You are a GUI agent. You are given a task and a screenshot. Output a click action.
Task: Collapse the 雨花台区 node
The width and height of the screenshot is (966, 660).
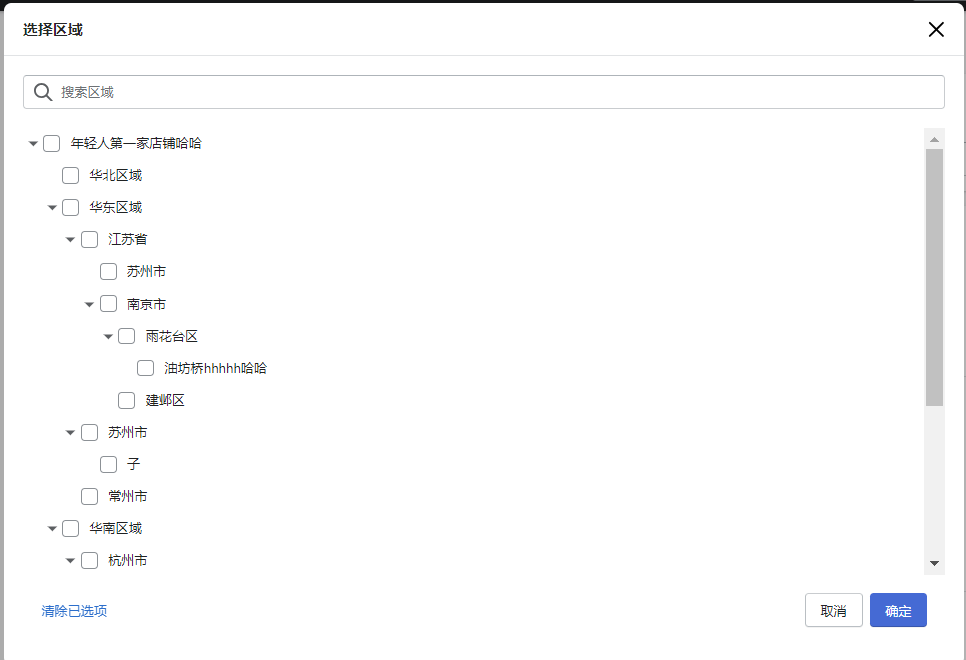pyautogui.click(x=108, y=336)
